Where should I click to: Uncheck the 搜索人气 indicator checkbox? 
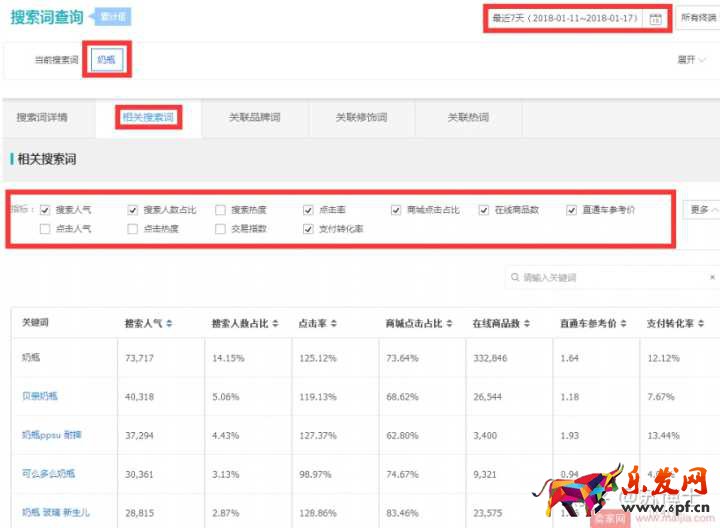point(45,210)
